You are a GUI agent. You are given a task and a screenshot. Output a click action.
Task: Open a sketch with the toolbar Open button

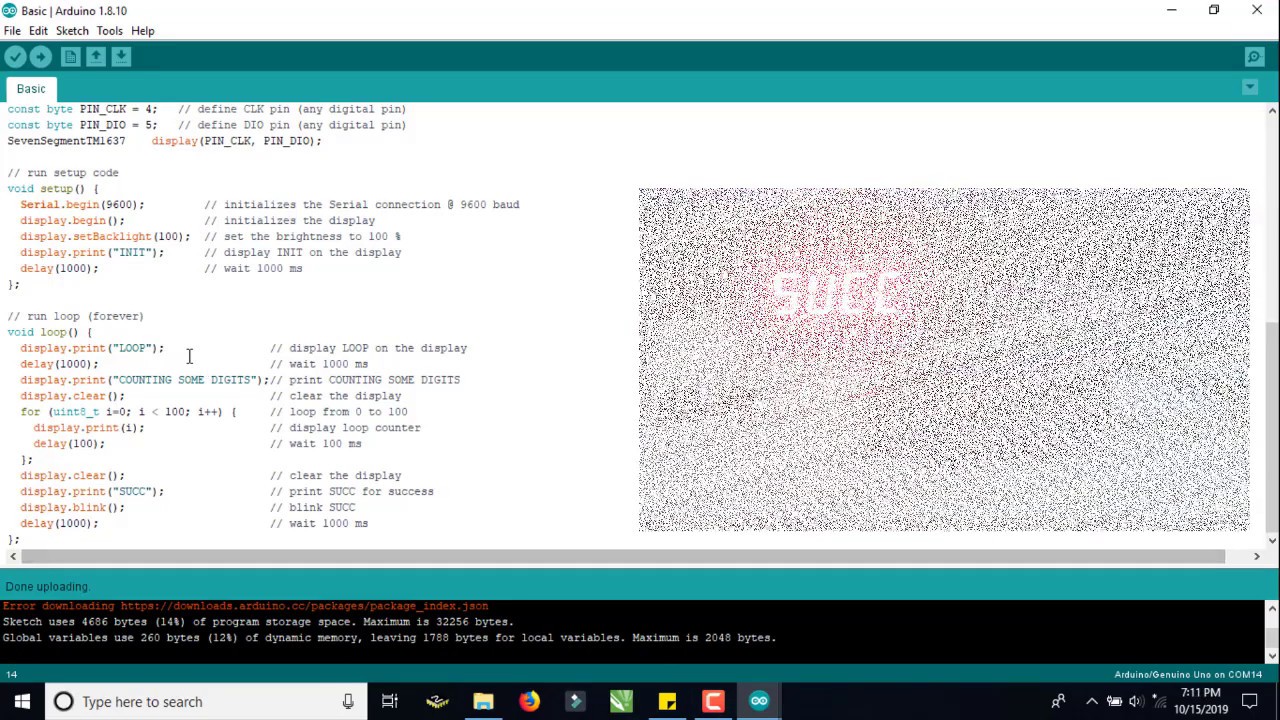tap(96, 57)
